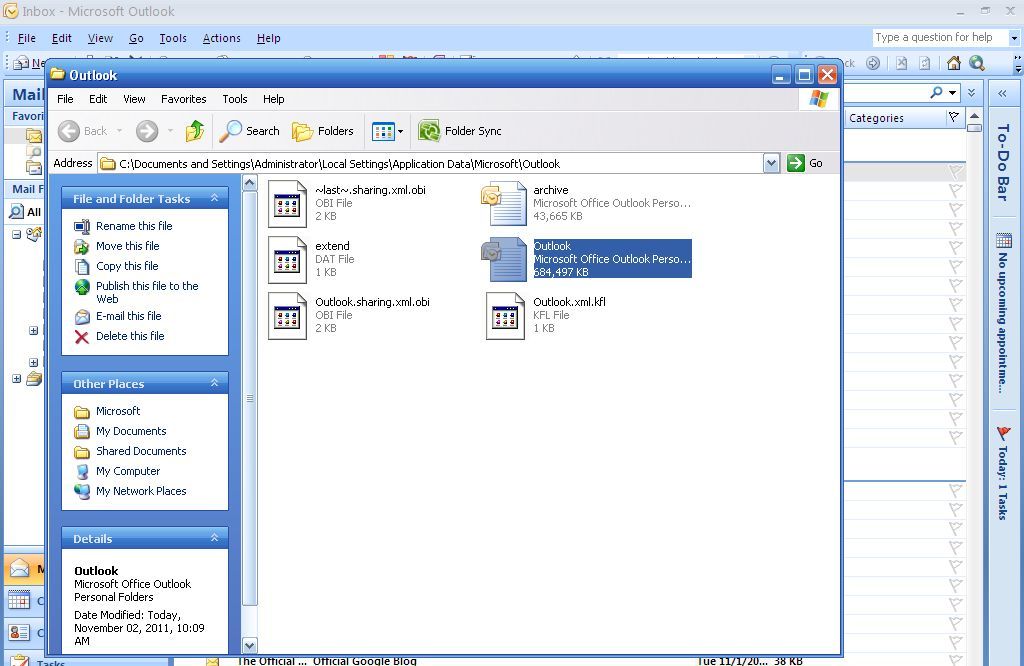Collapse the File and Folder Tasks panel
Screen dimensions: 1024x666
214,198
